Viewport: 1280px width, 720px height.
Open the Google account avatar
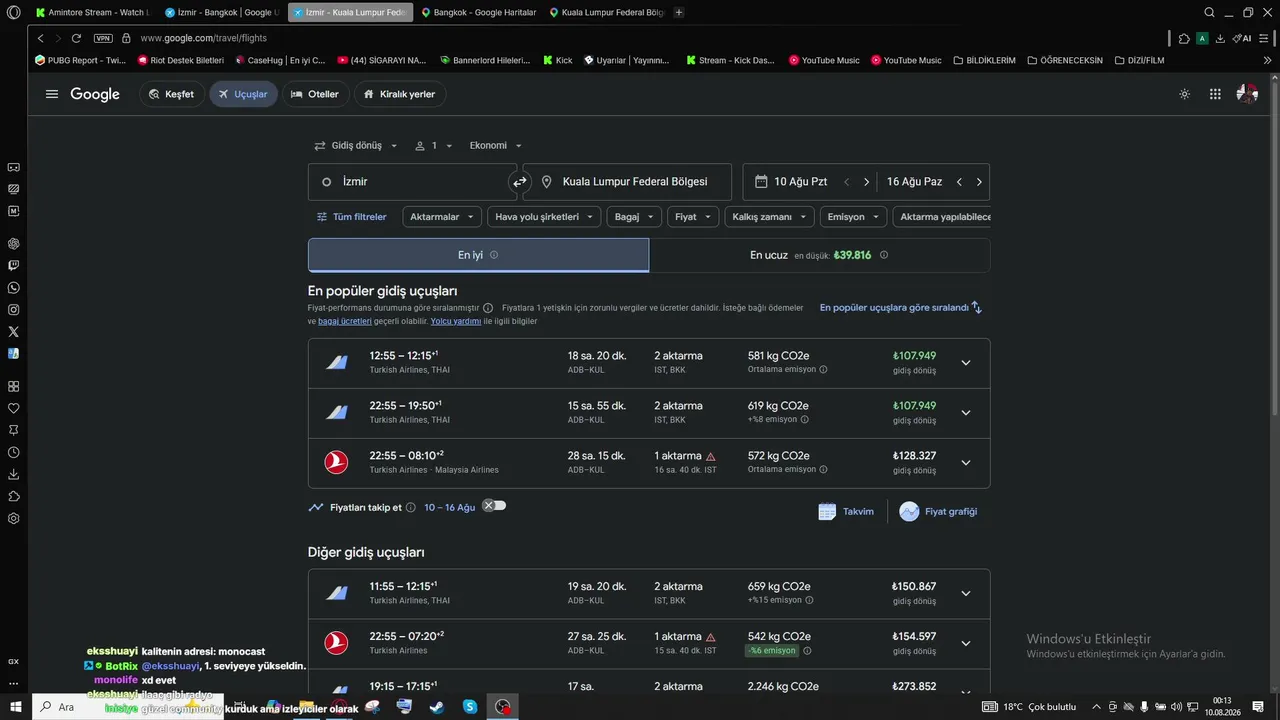pyautogui.click(x=1247, y=94)
